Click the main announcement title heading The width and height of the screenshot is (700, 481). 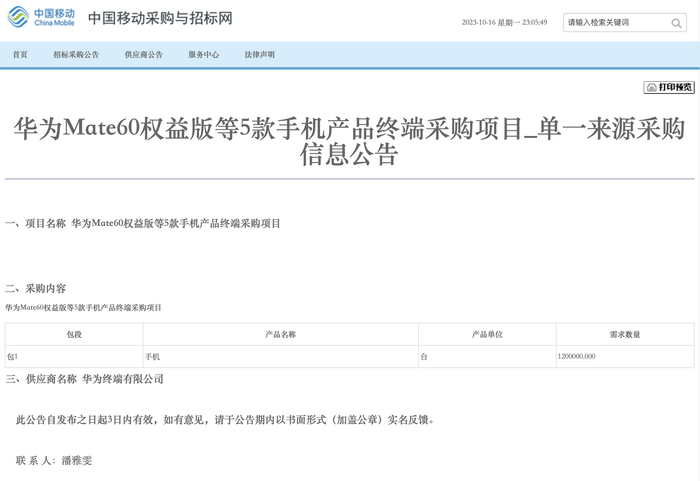(x=349, y=141)
